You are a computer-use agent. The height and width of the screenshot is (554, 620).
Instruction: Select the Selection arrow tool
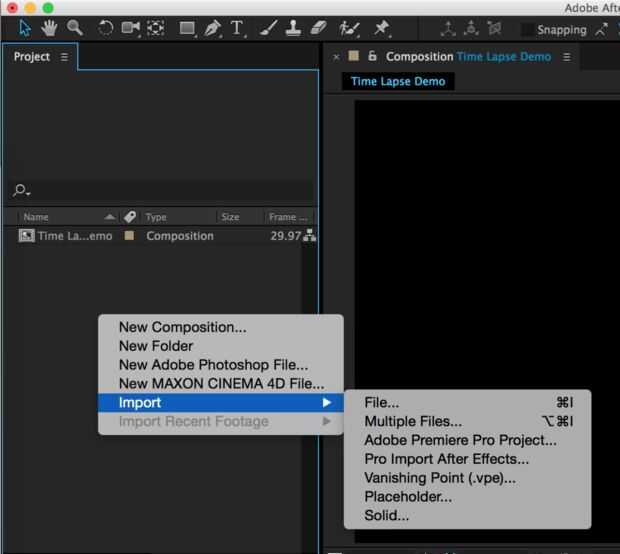point(25,28)
